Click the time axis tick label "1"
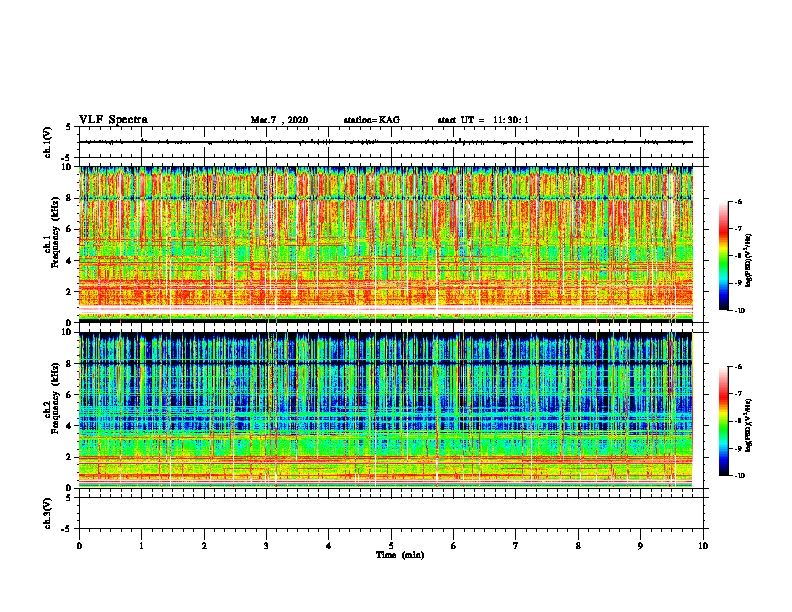The height and width of the screenshot is (612, 792). click(x=141, y=546)
